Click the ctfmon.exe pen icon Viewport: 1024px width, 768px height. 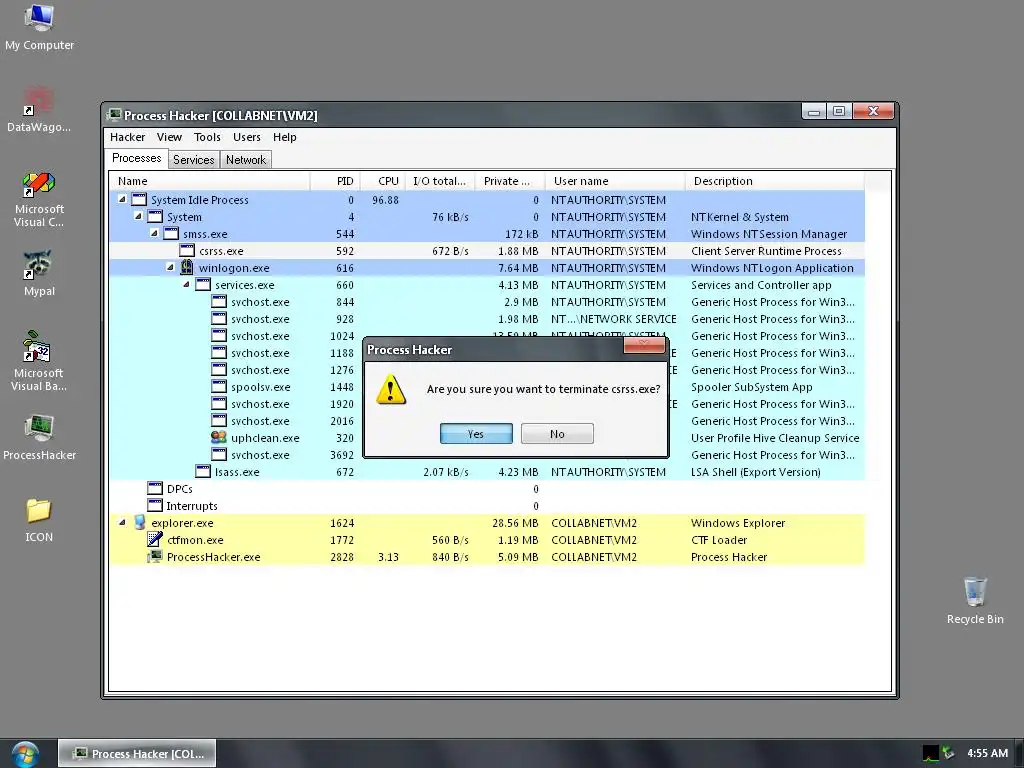point(155,539)
